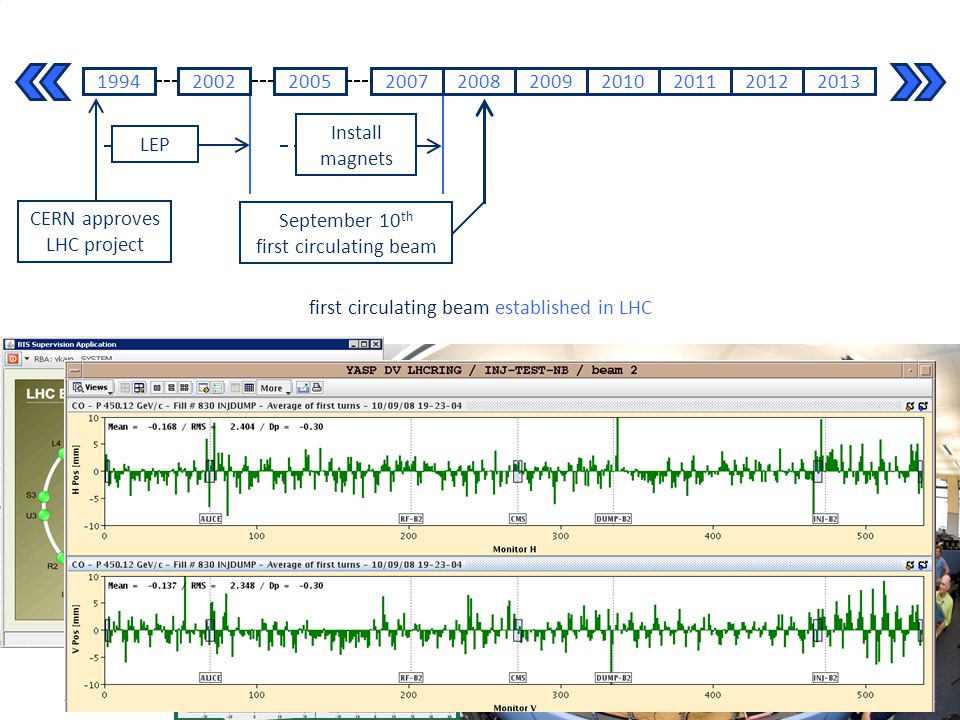Click DUMP-B2 label in Monitor H plot

[x=613, y=519]
